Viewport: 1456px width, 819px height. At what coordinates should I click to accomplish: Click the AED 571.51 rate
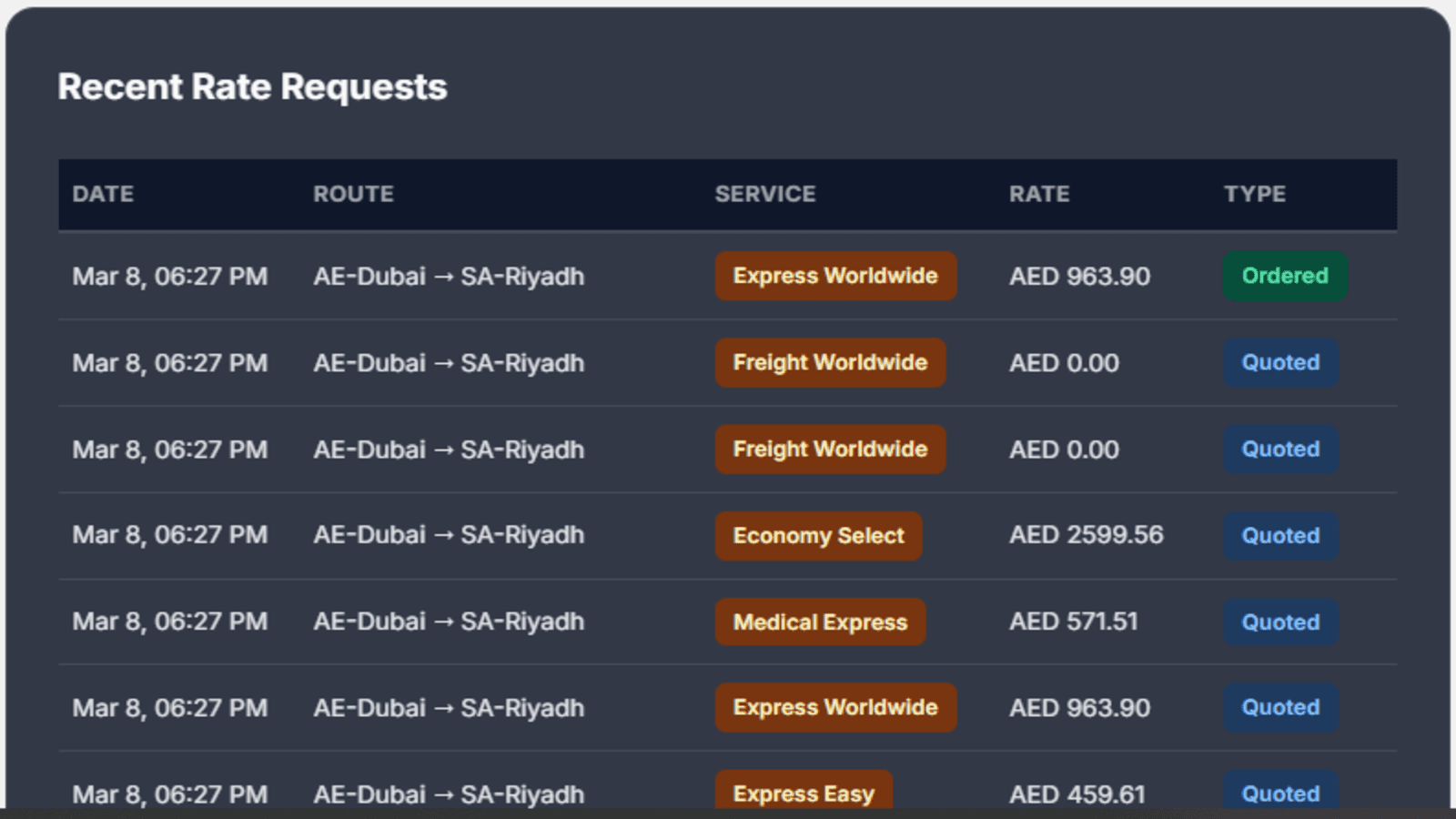[1073, 622]
